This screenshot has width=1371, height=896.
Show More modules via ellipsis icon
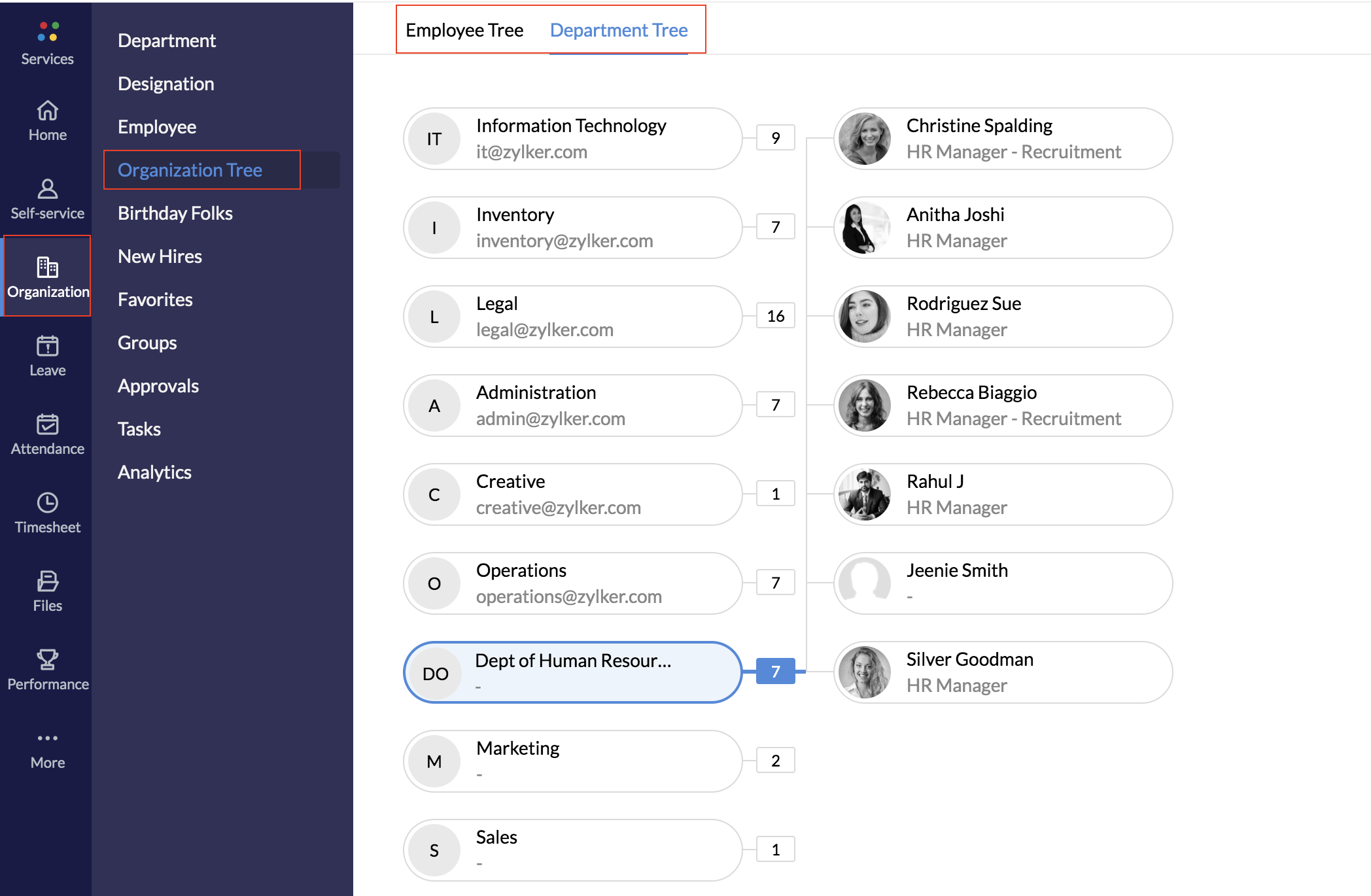(48, 738)
